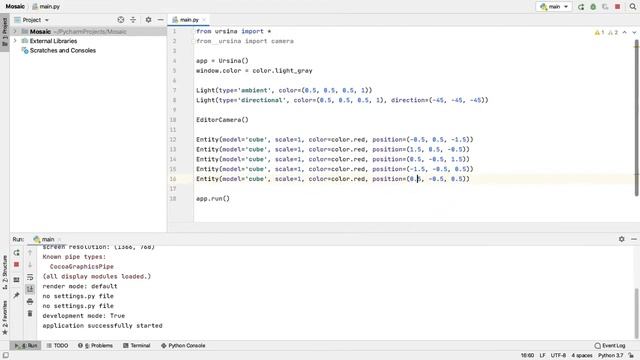This screenshot has height=360, width=640.
Task: Change the LF line separator
Action: tap(542, 356)
